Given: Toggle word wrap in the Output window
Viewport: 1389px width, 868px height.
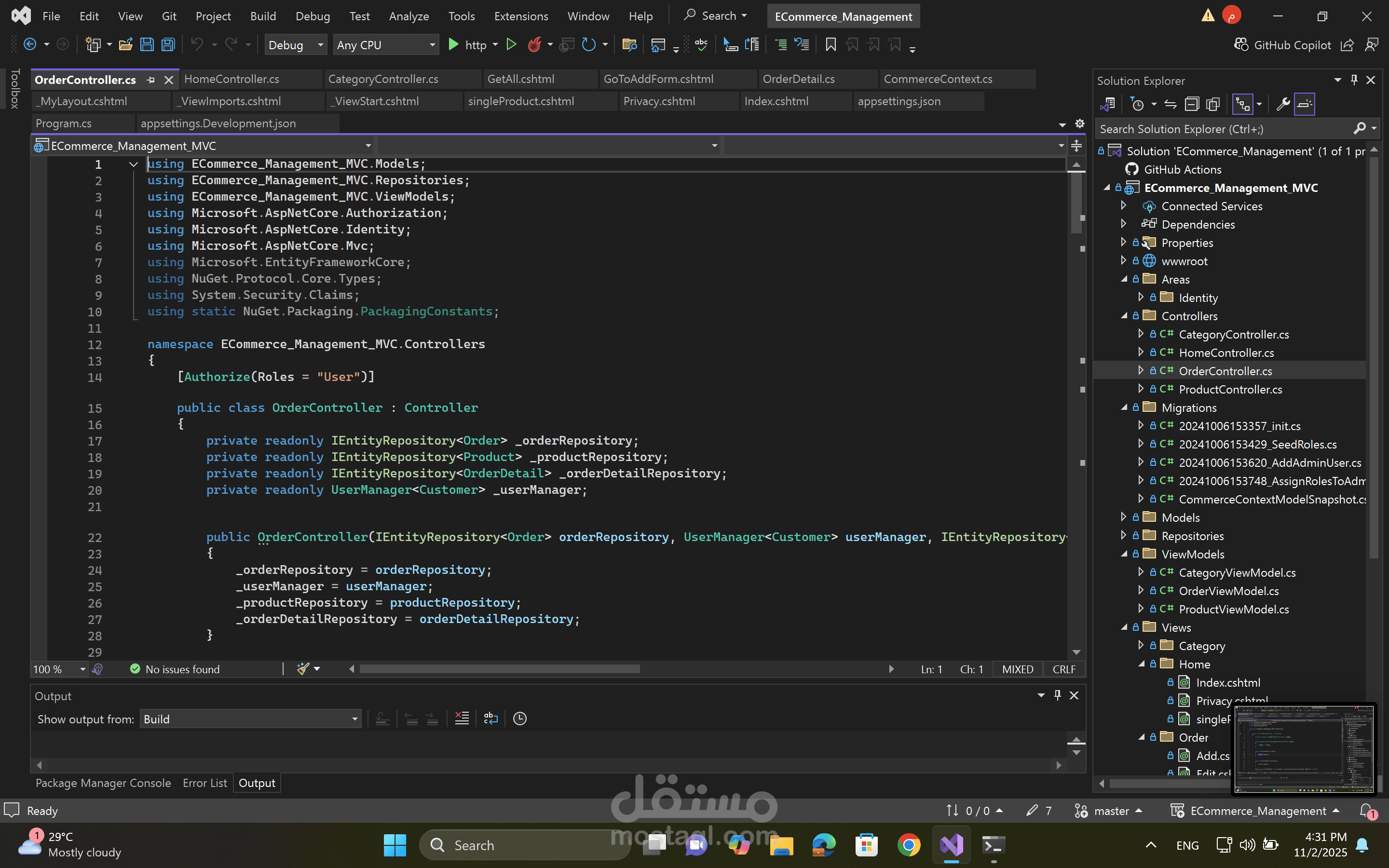Looking at the screenshot, I should coord(491,719).
